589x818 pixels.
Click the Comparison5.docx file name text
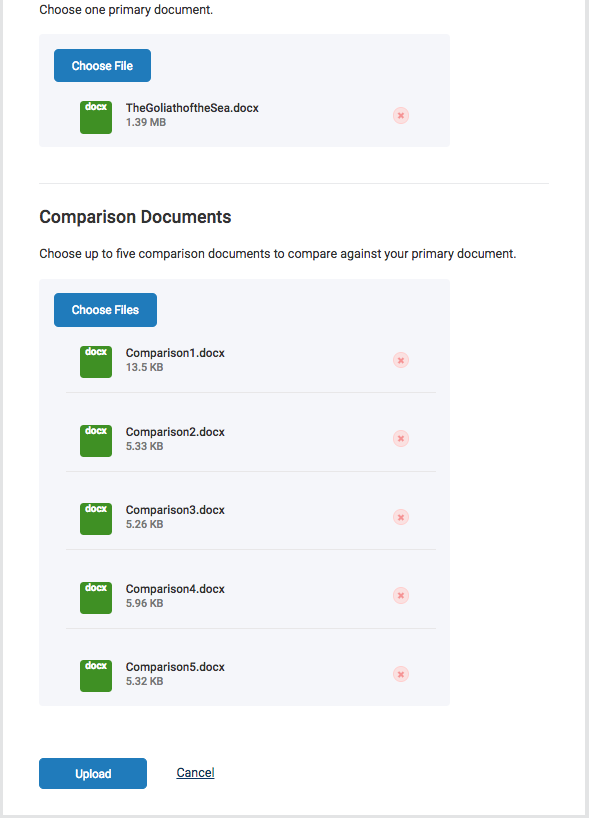pos(175,667)
